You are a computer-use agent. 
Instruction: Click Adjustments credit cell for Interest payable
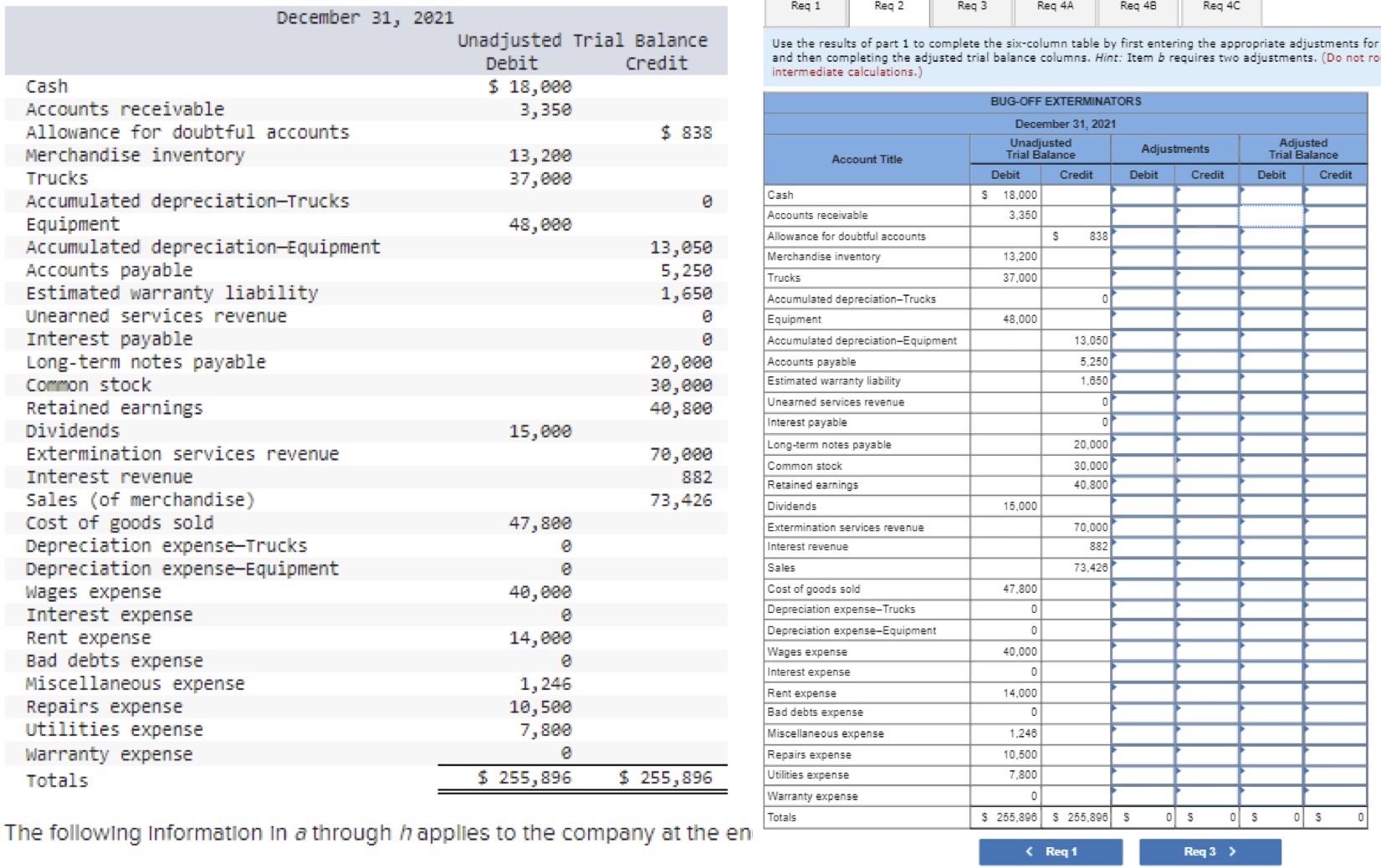pyautogui.click(x=1207, y=423)
